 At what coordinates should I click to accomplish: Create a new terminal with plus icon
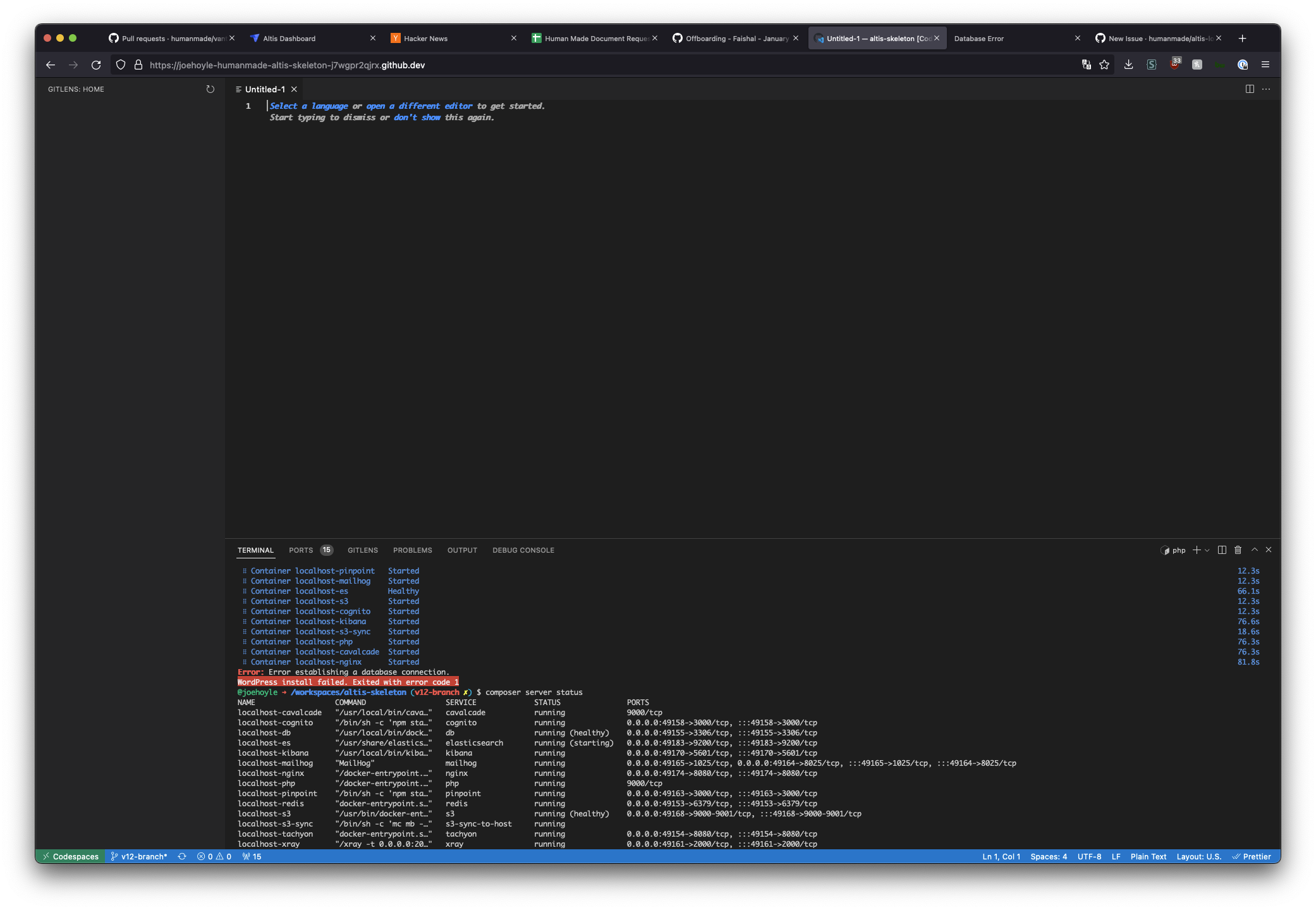[1196, 550]
